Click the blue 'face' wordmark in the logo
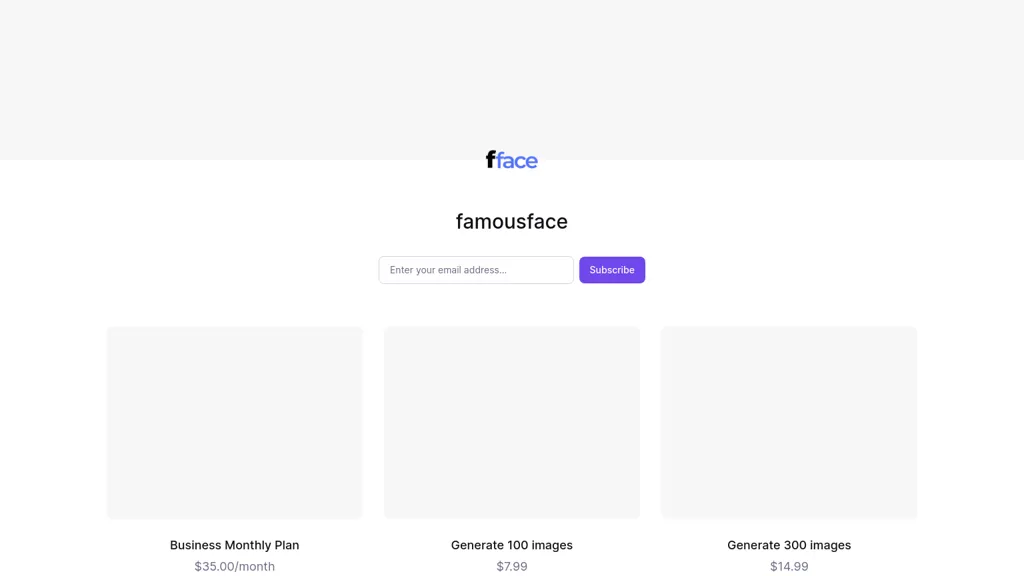 (x=518, y=161)
